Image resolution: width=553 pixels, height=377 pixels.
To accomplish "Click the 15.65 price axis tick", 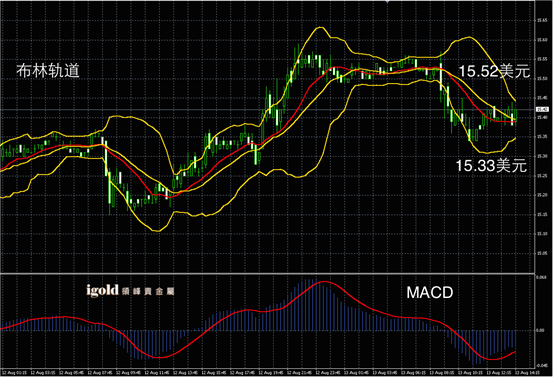I will pyautogui.click(x=542, y=20).
